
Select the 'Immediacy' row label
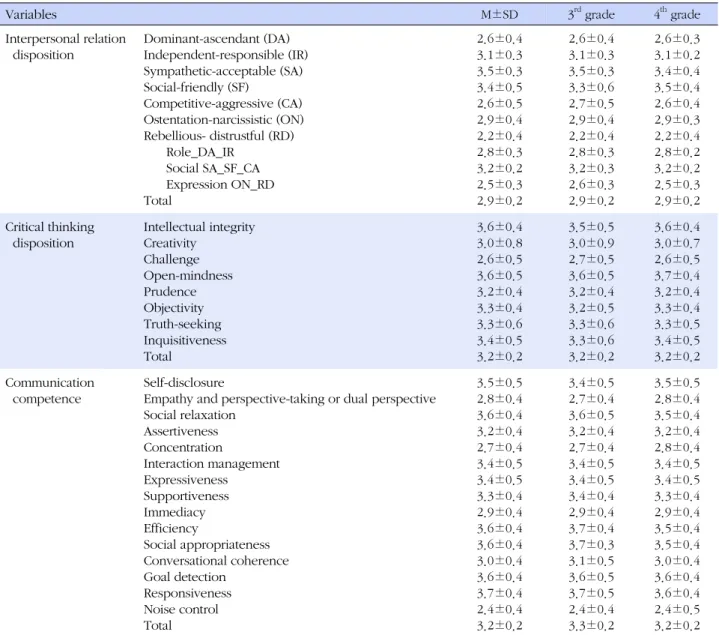[174, 513]
